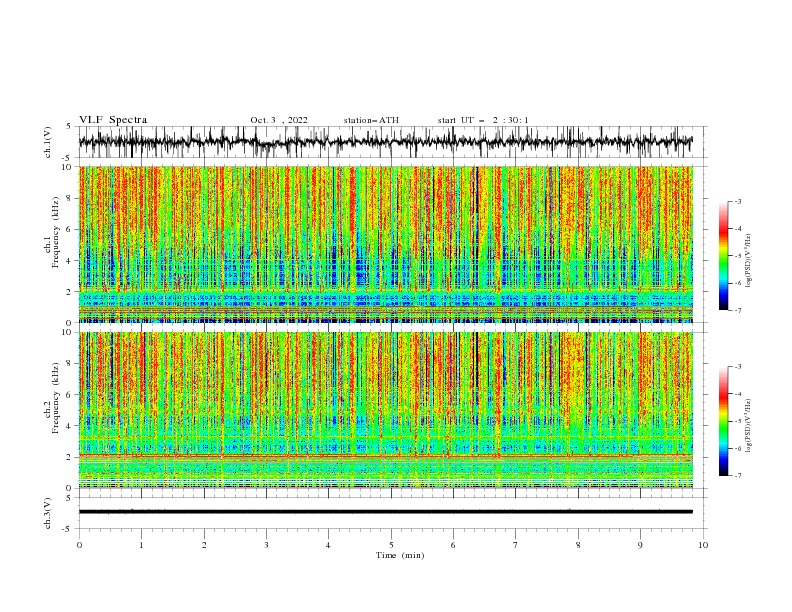Click tick label '5' on the Time axis
This screenshot has height=612, width=792.
click(391, 545)
